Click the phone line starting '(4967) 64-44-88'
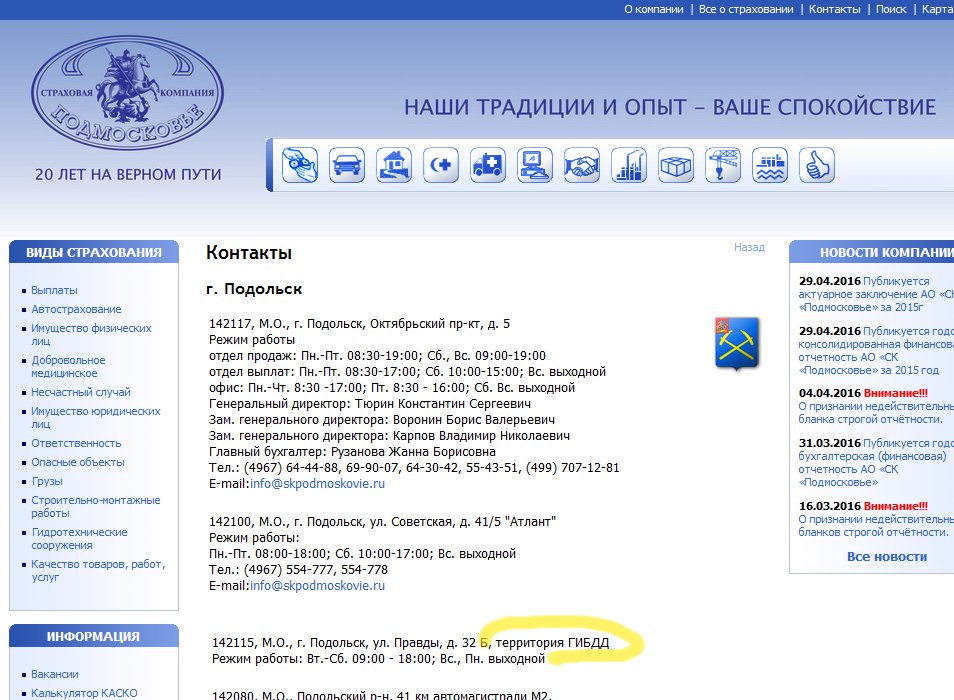Viewport: 954px width, 700px height. [414, 468]
